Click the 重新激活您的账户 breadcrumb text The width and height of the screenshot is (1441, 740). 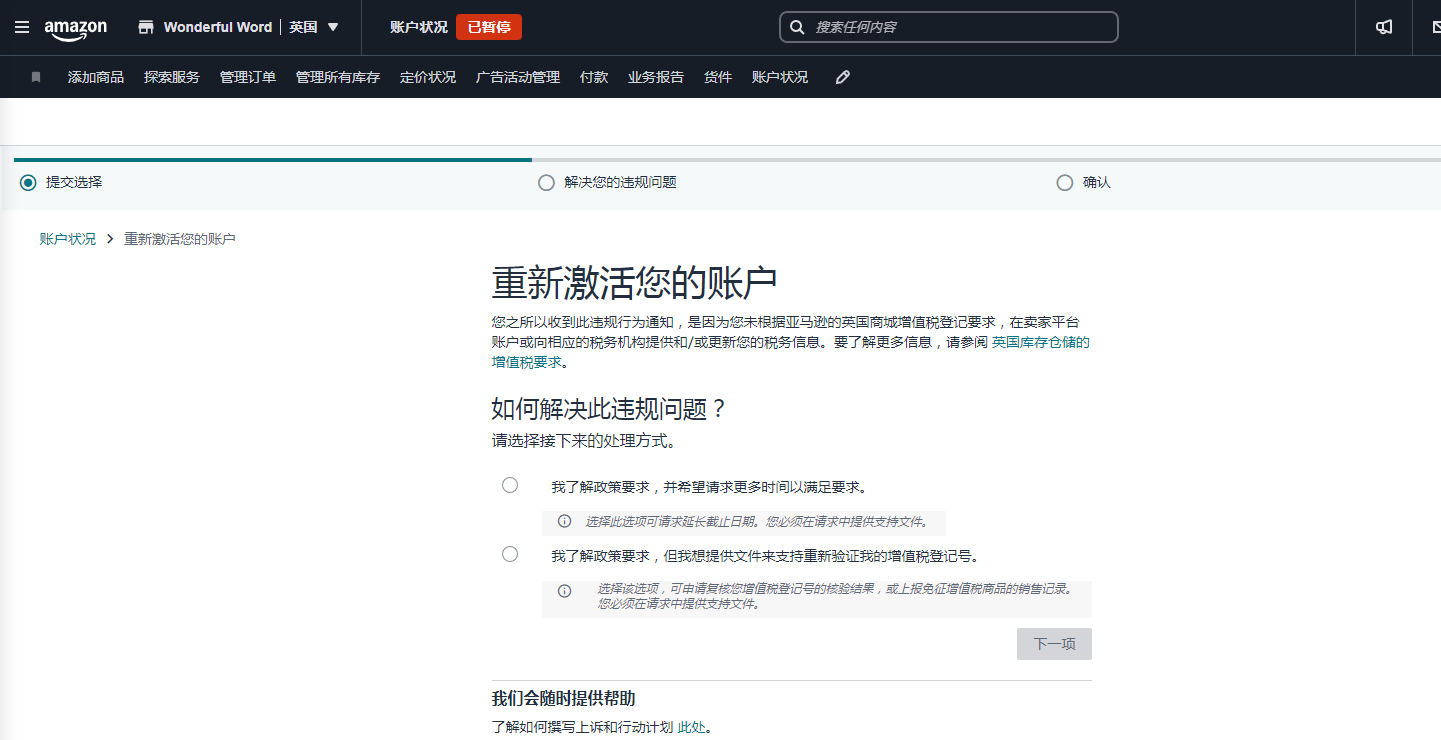point(180,239)
